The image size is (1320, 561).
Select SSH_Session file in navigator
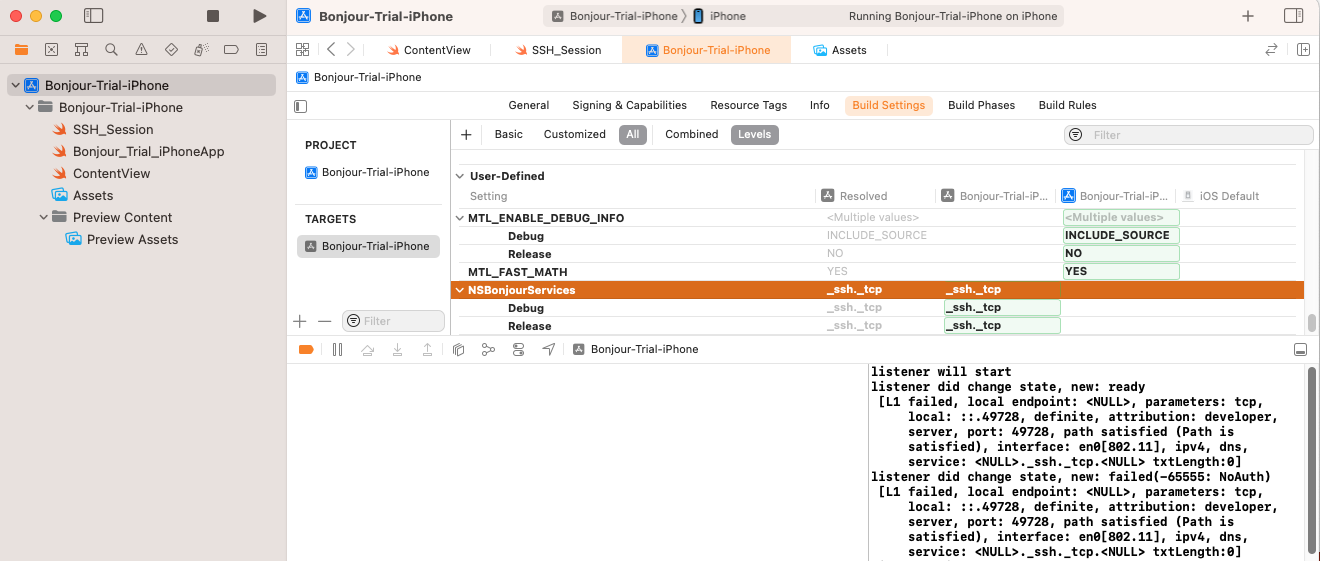pyautogui.click(x=113, y=130)
